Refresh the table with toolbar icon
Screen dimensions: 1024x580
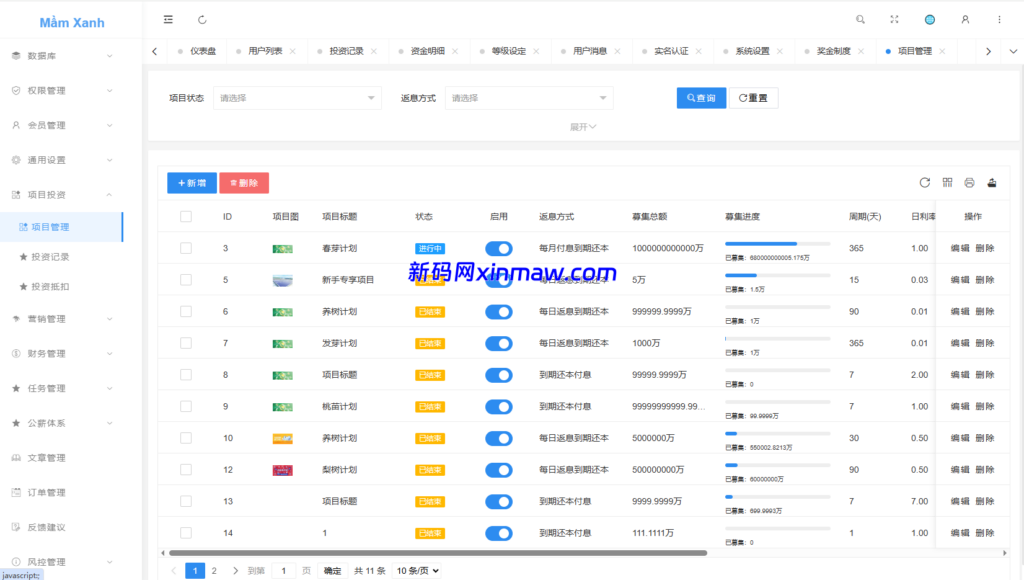tap(924, 183)
